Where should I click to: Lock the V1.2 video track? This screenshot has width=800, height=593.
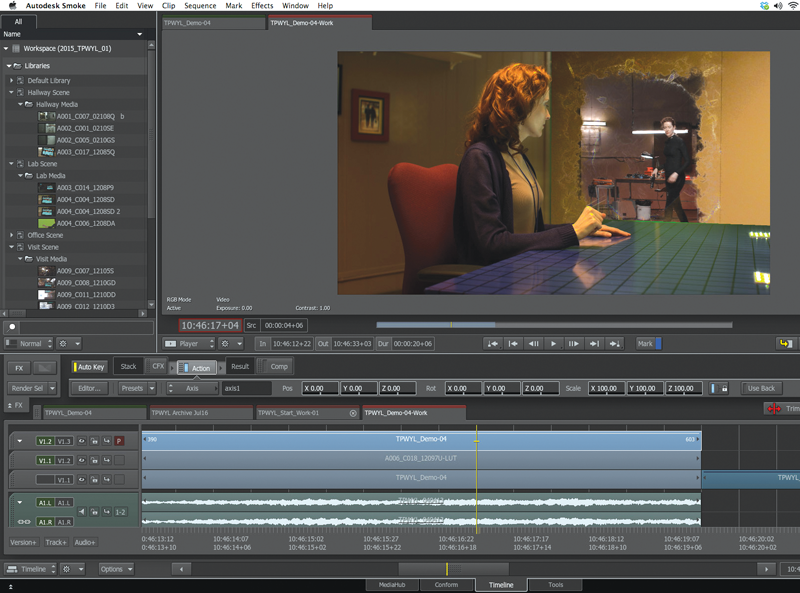point(94,441)
